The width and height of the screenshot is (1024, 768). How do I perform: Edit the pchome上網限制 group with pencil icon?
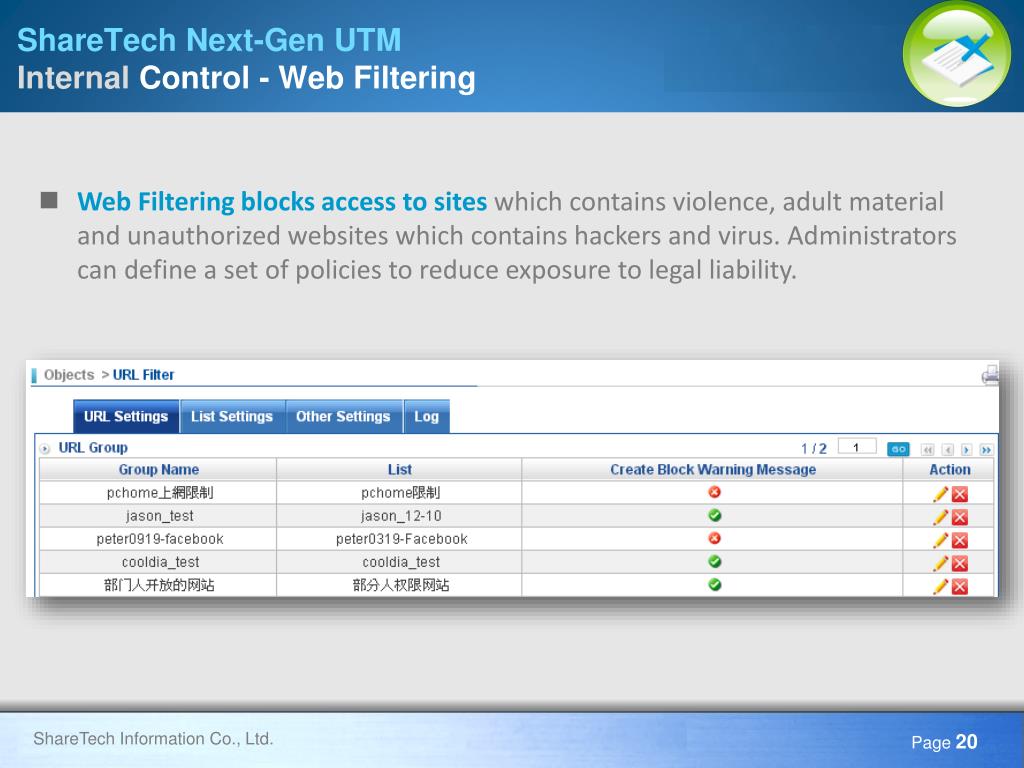pyautogui.click(x=940, y=494)
